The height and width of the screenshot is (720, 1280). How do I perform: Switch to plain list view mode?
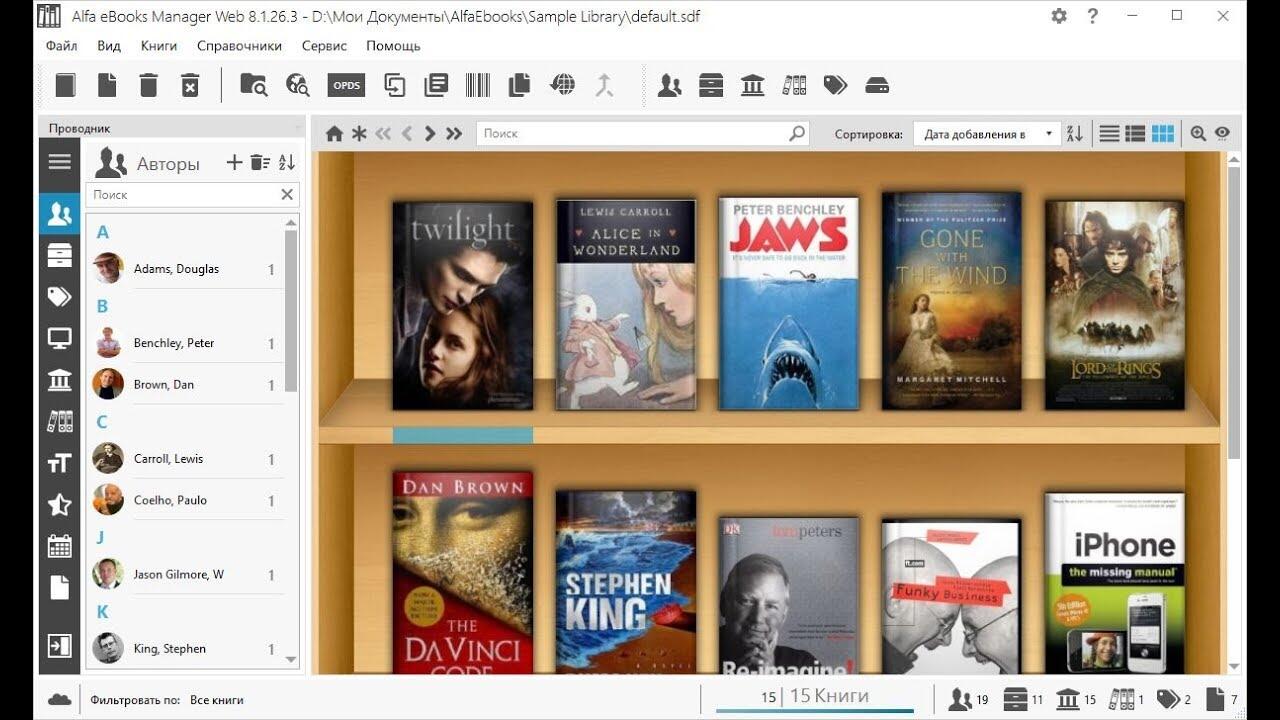[1109, 134]
